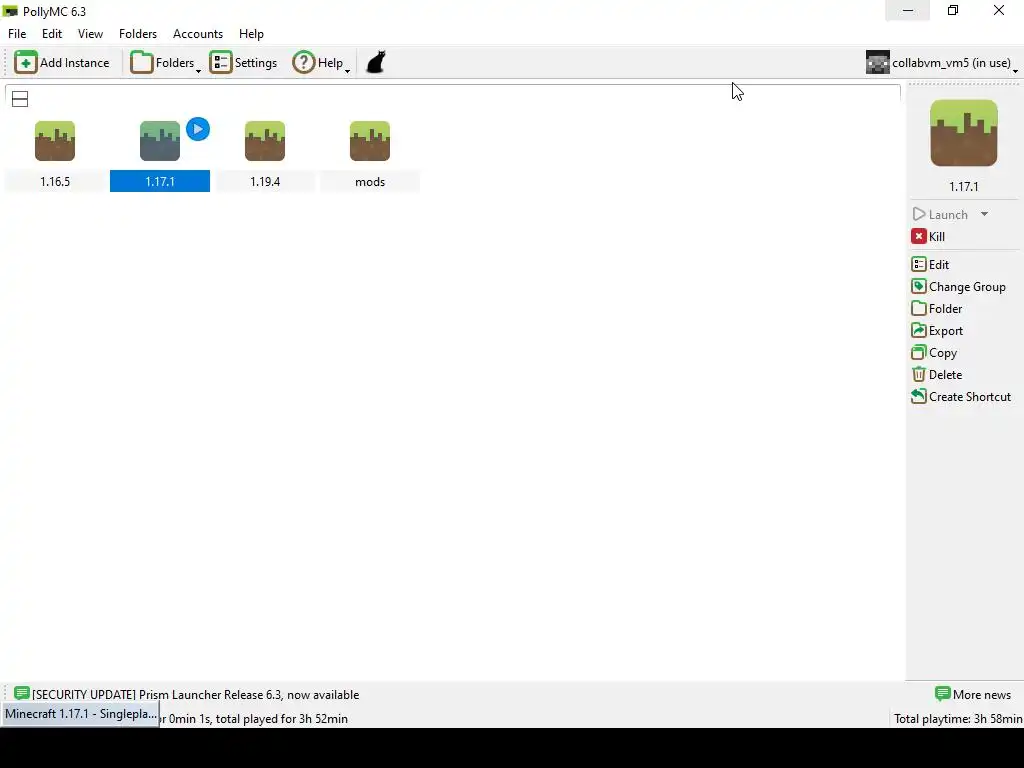Click the Total playtime status text
1024x768 pixels.
click(958, 719)
